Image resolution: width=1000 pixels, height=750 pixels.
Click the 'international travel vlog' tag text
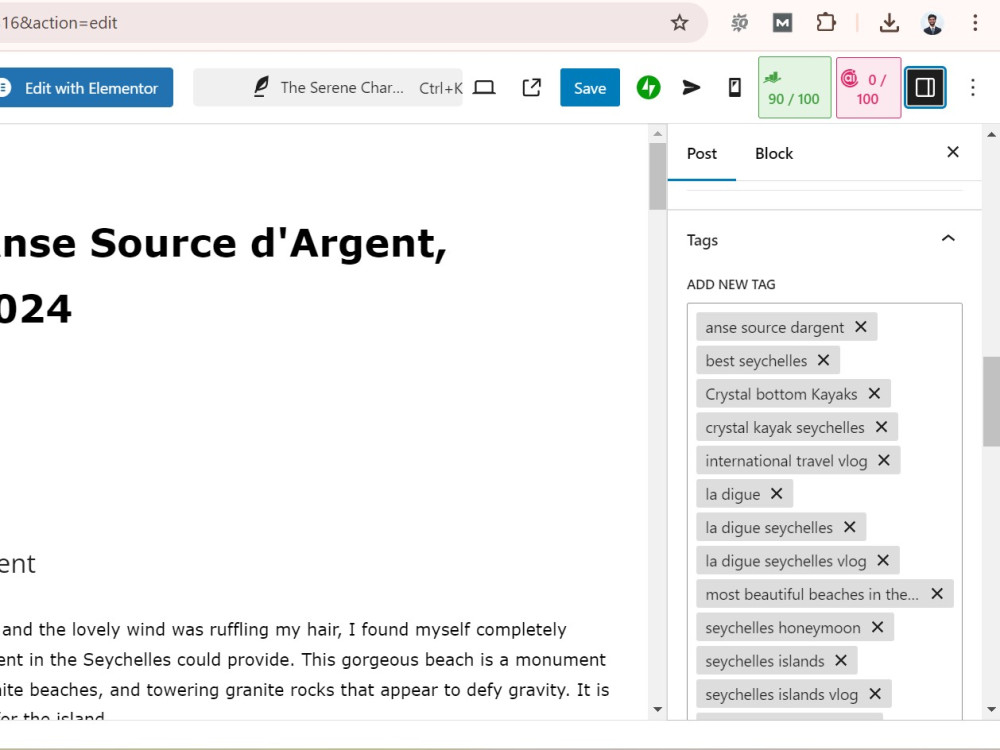786,461
